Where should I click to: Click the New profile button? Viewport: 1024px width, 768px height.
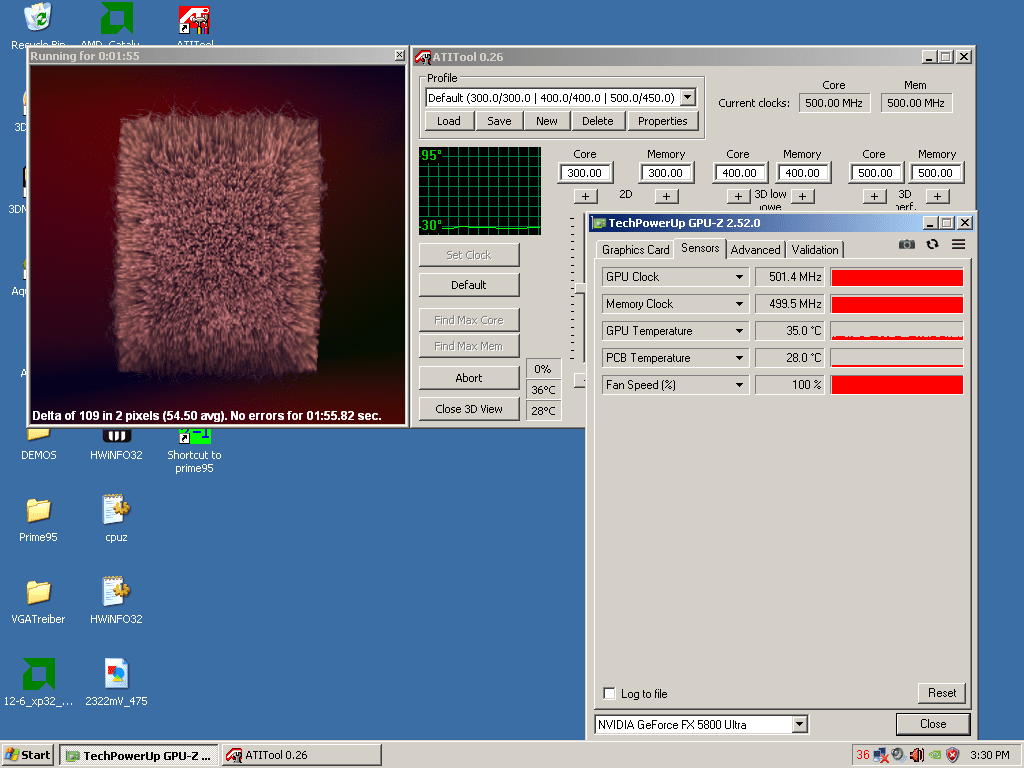click(547, 121)
